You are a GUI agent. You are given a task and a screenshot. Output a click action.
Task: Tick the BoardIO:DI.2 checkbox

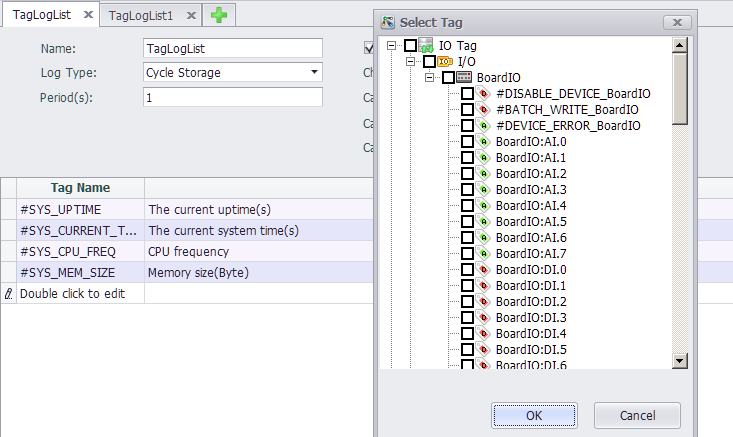[x=467, y=302]
